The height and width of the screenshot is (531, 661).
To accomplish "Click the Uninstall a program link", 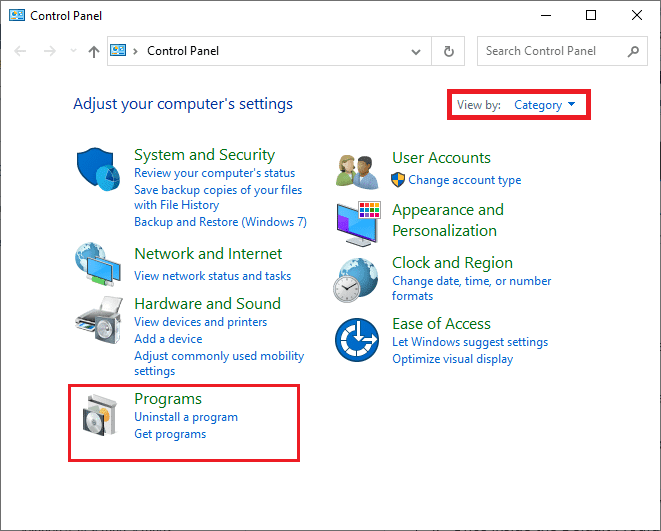I will coord(186,417).
